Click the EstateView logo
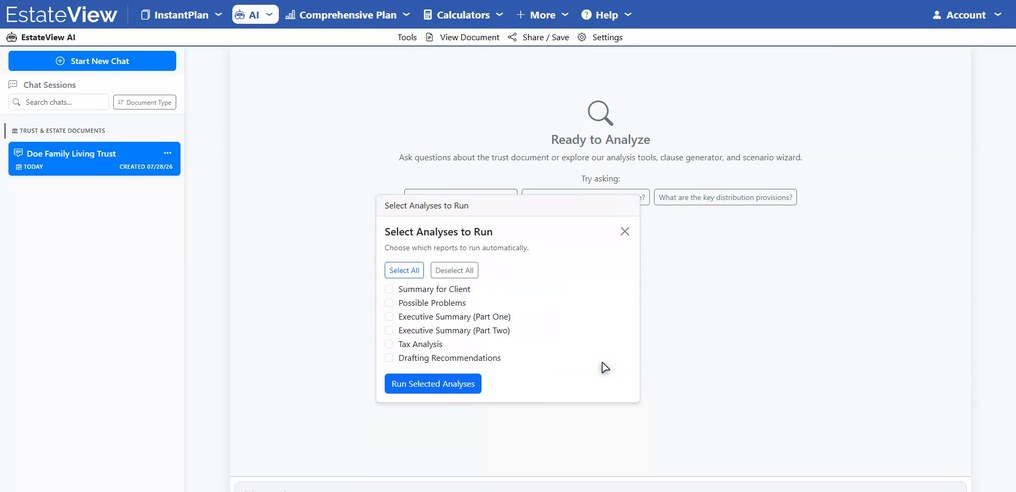Image resolution: width=1016 pixels, height=492 pixels. click(x=62, y=14)
